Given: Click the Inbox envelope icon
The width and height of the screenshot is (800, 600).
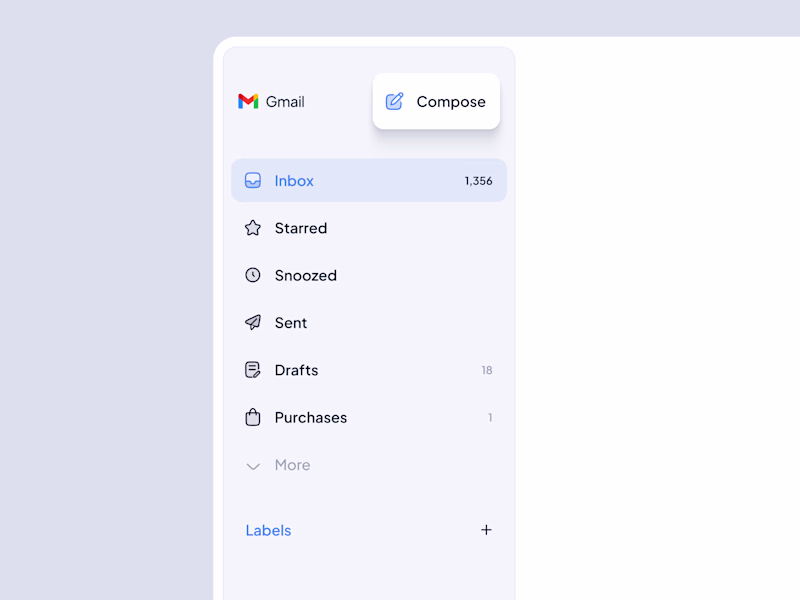Looking at the screenshot, I should point(253,181).
